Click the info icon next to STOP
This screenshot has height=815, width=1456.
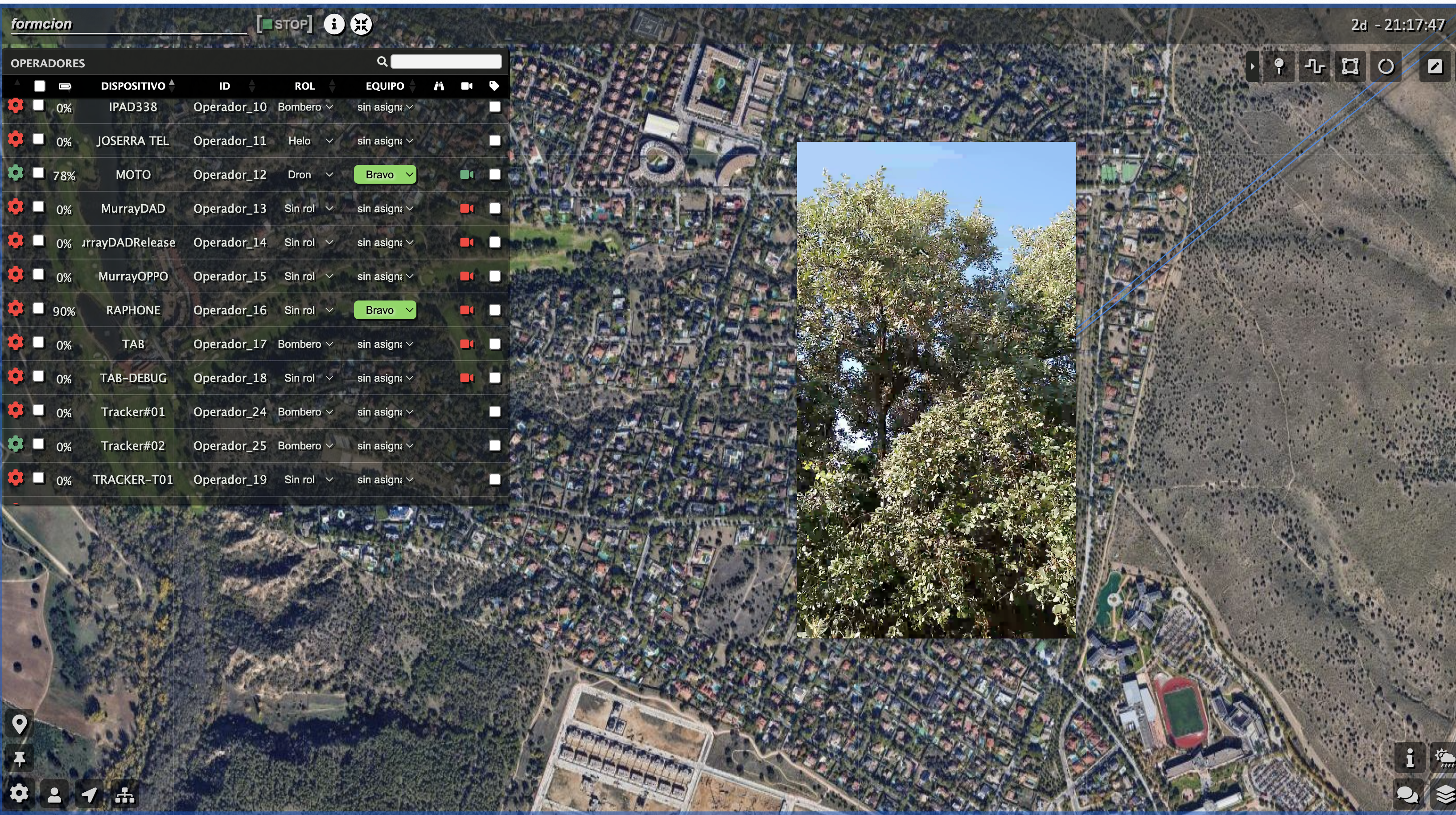pos(334,25)
